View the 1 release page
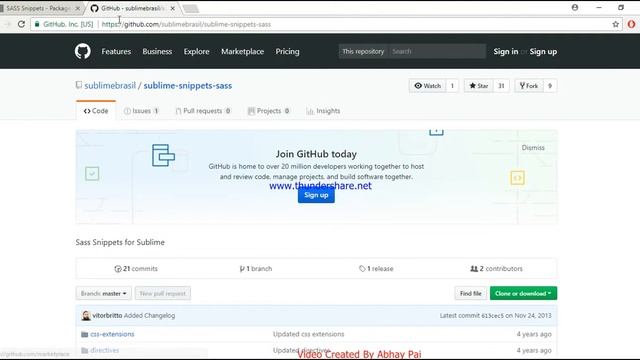Viewport: 640px width, 360px height. coord(376,269)
